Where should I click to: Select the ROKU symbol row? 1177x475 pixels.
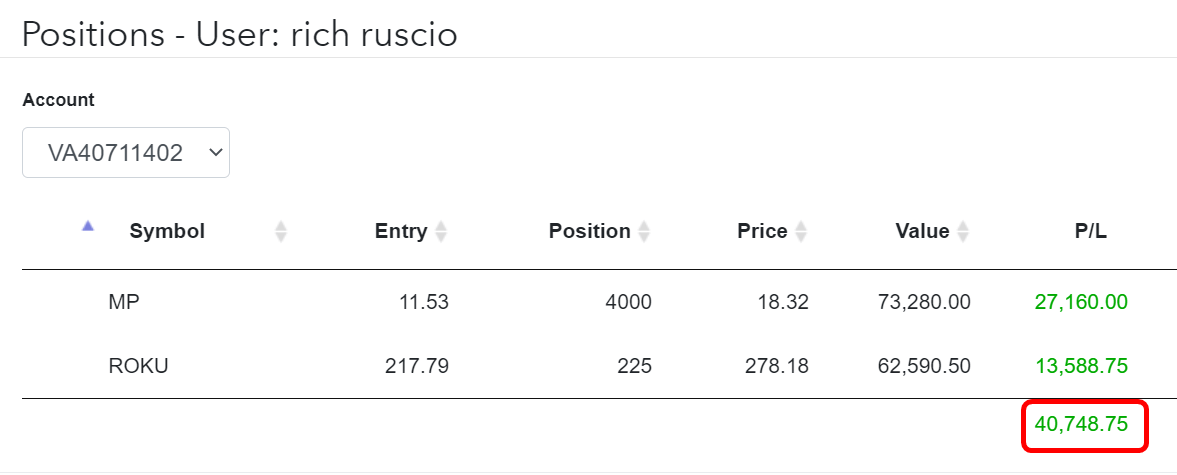[x=138, y=366]
